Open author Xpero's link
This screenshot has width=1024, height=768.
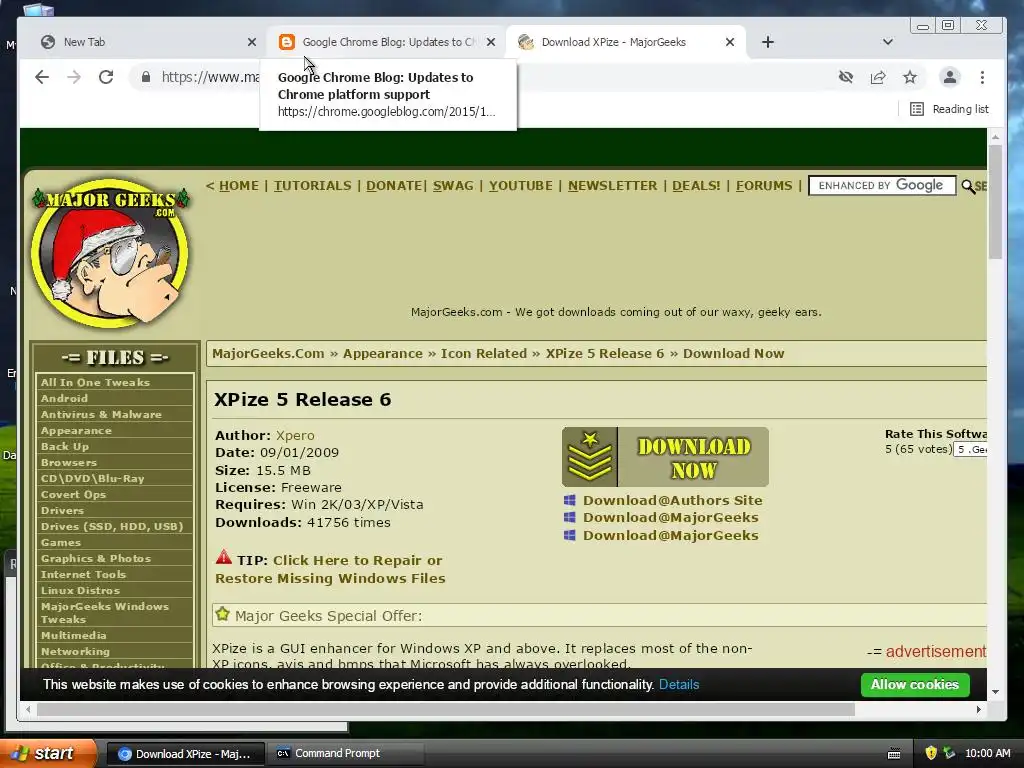pos(295,435)
